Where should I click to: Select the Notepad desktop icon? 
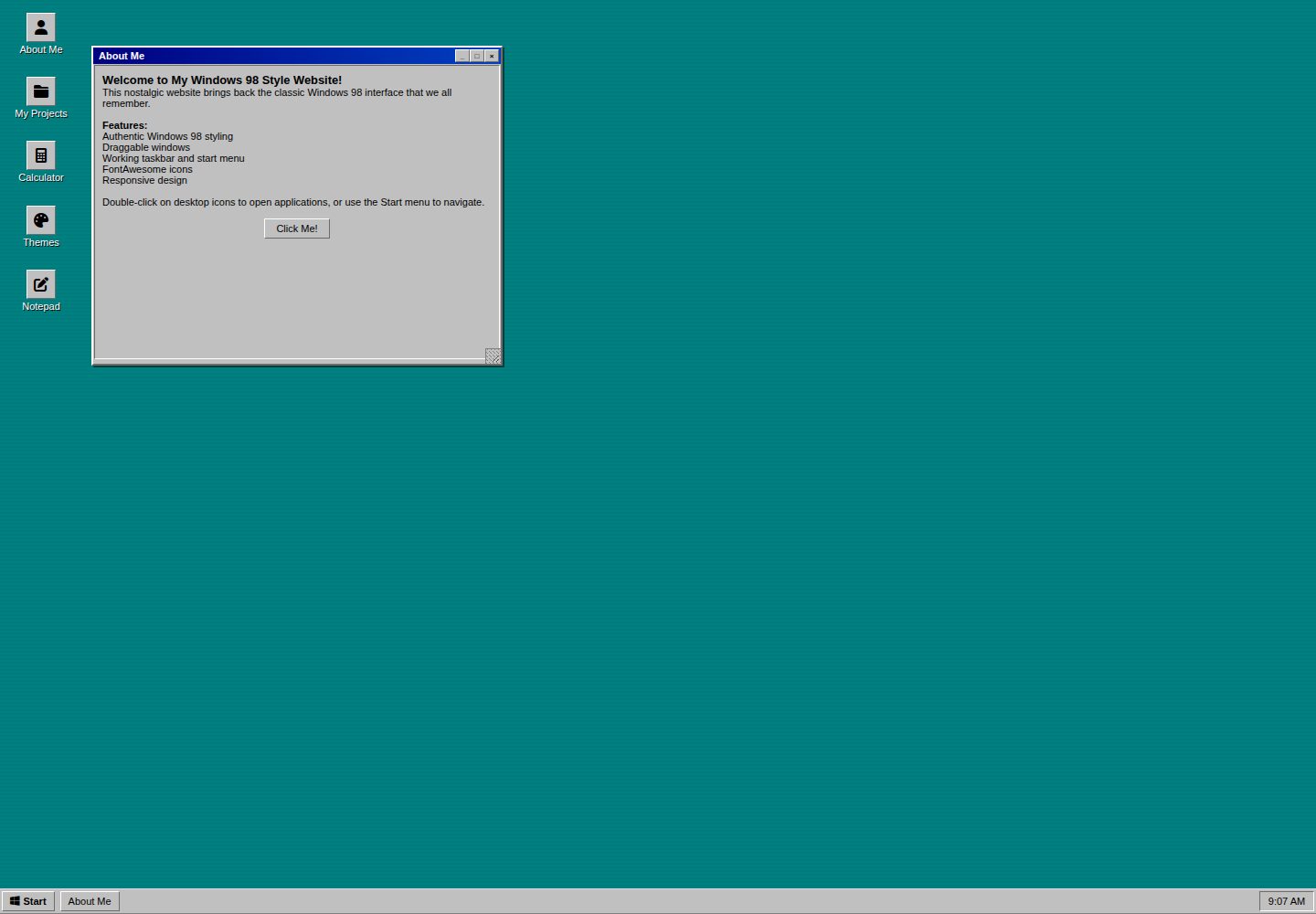[41, 284]
